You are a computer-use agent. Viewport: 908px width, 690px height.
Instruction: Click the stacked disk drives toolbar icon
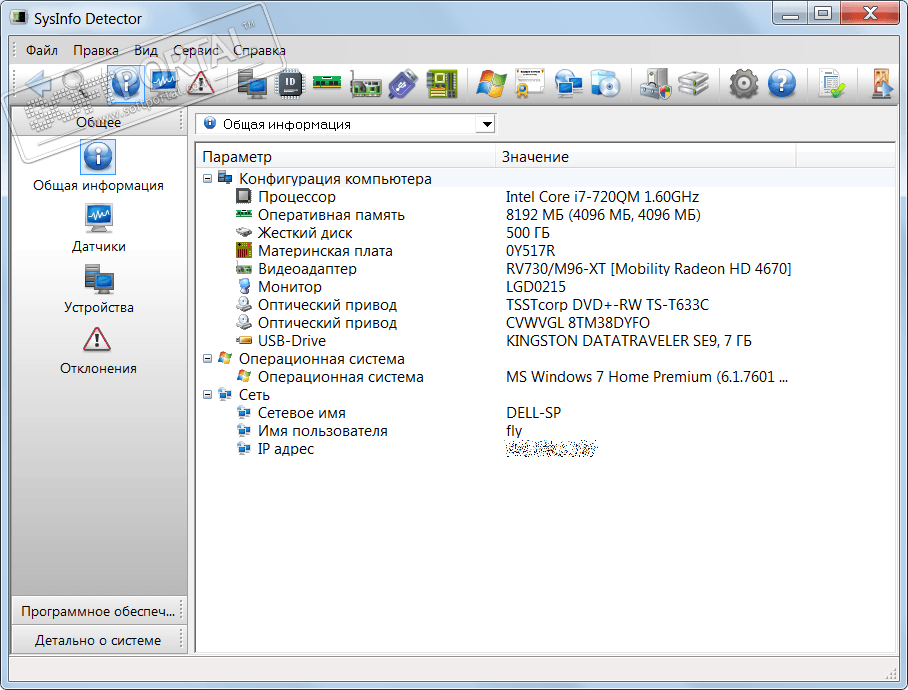coord(694,84)
